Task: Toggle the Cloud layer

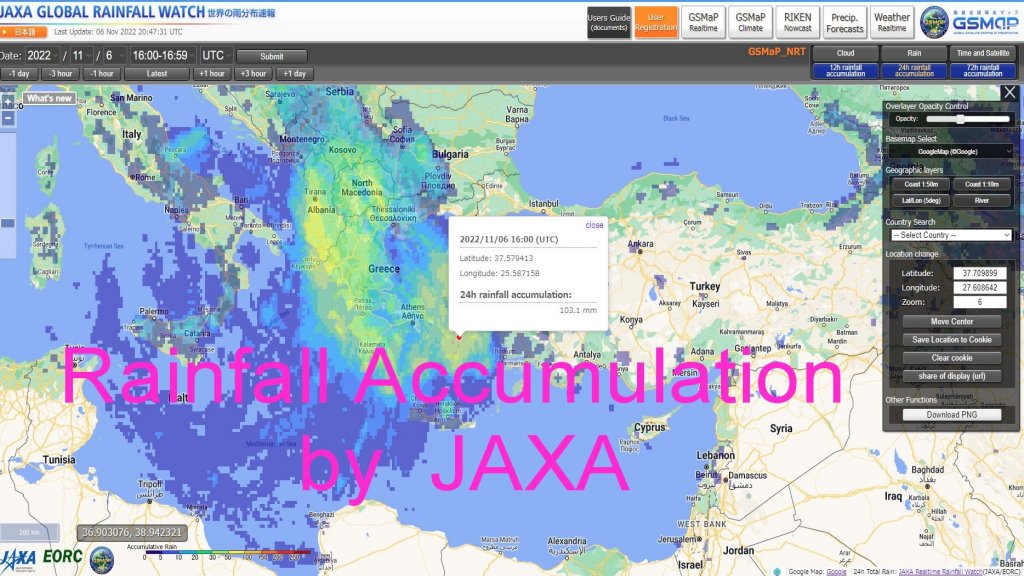Action: (x=845, y=53)
